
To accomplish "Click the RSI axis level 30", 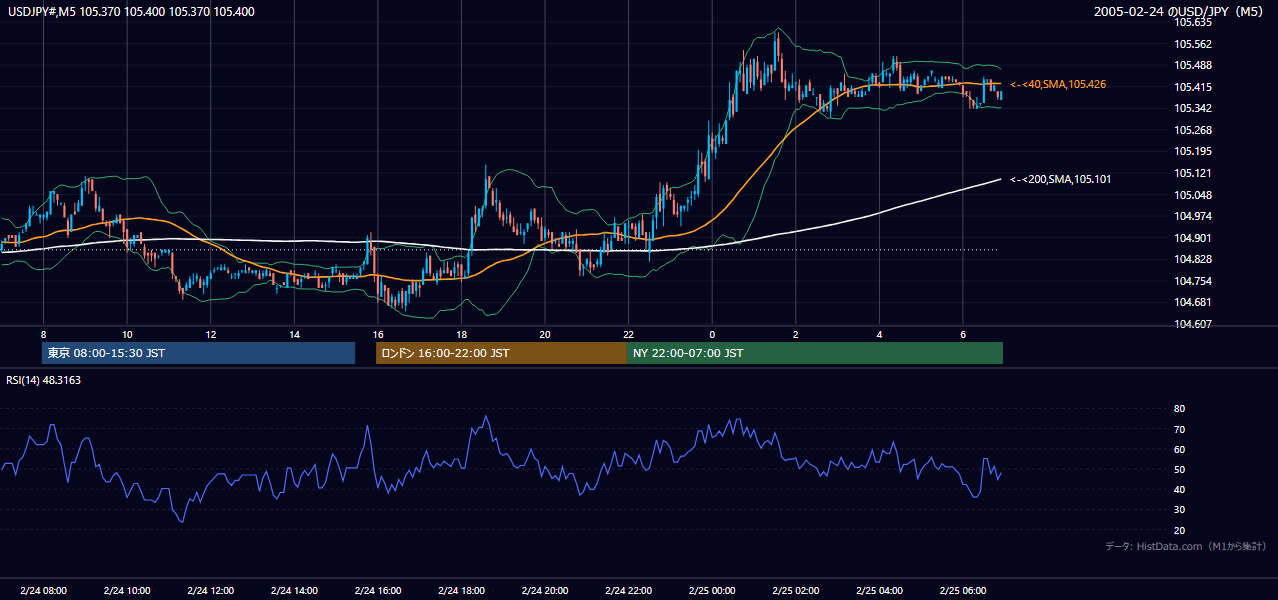I will click(1179, 509).
